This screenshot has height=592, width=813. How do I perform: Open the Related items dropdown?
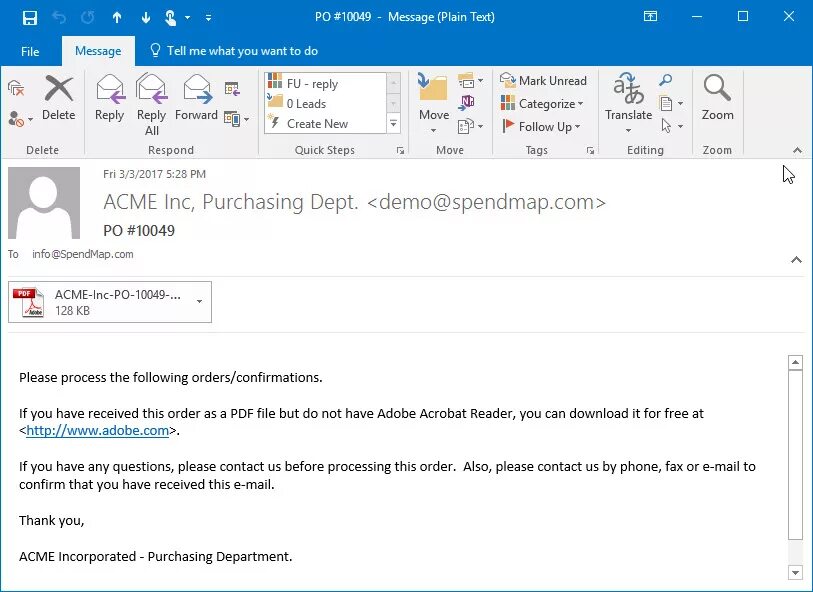pos(671,103)
